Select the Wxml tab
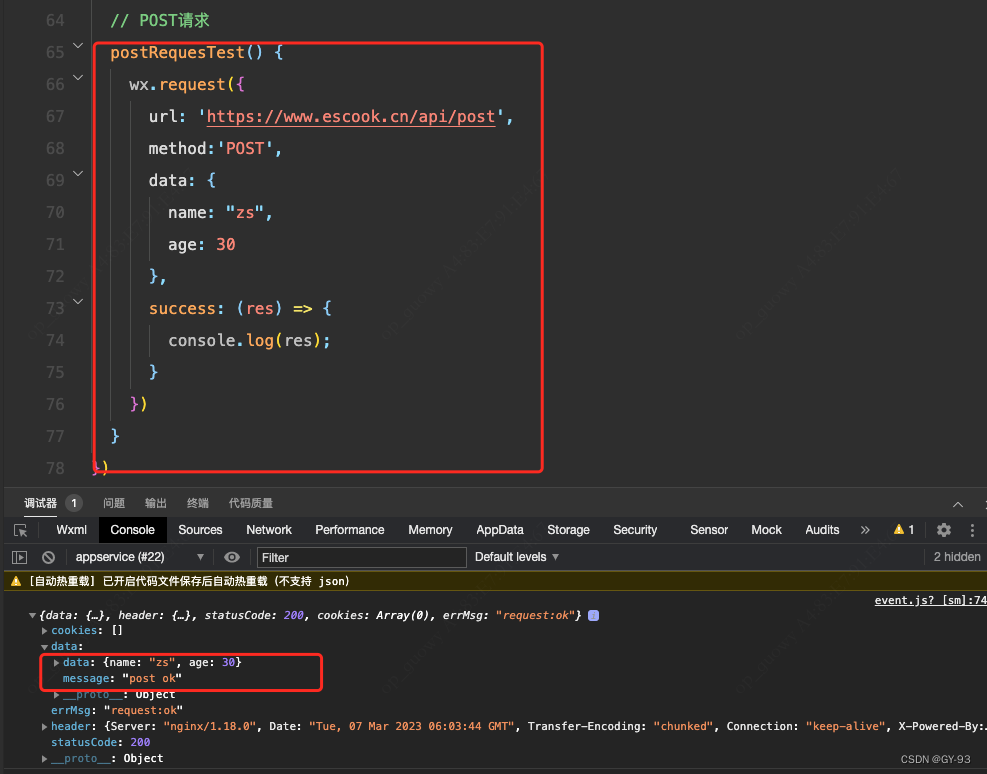Screen dimensions: 987x774 (x=71, y=530)
